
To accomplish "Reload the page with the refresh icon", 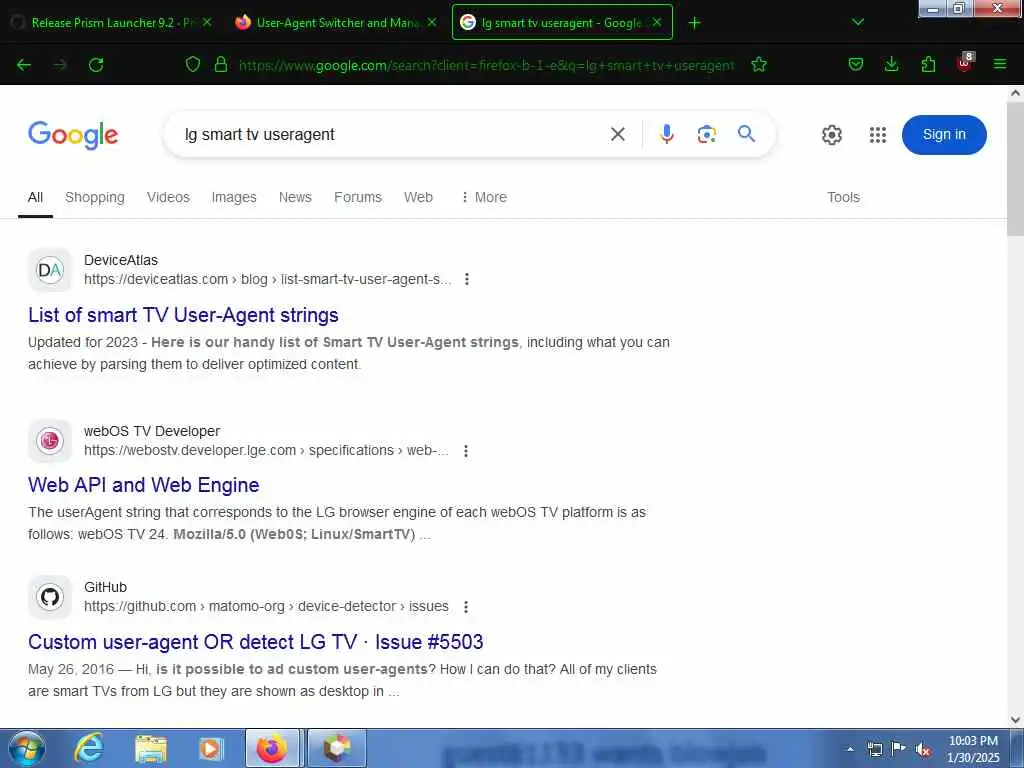I will [96, 65].
